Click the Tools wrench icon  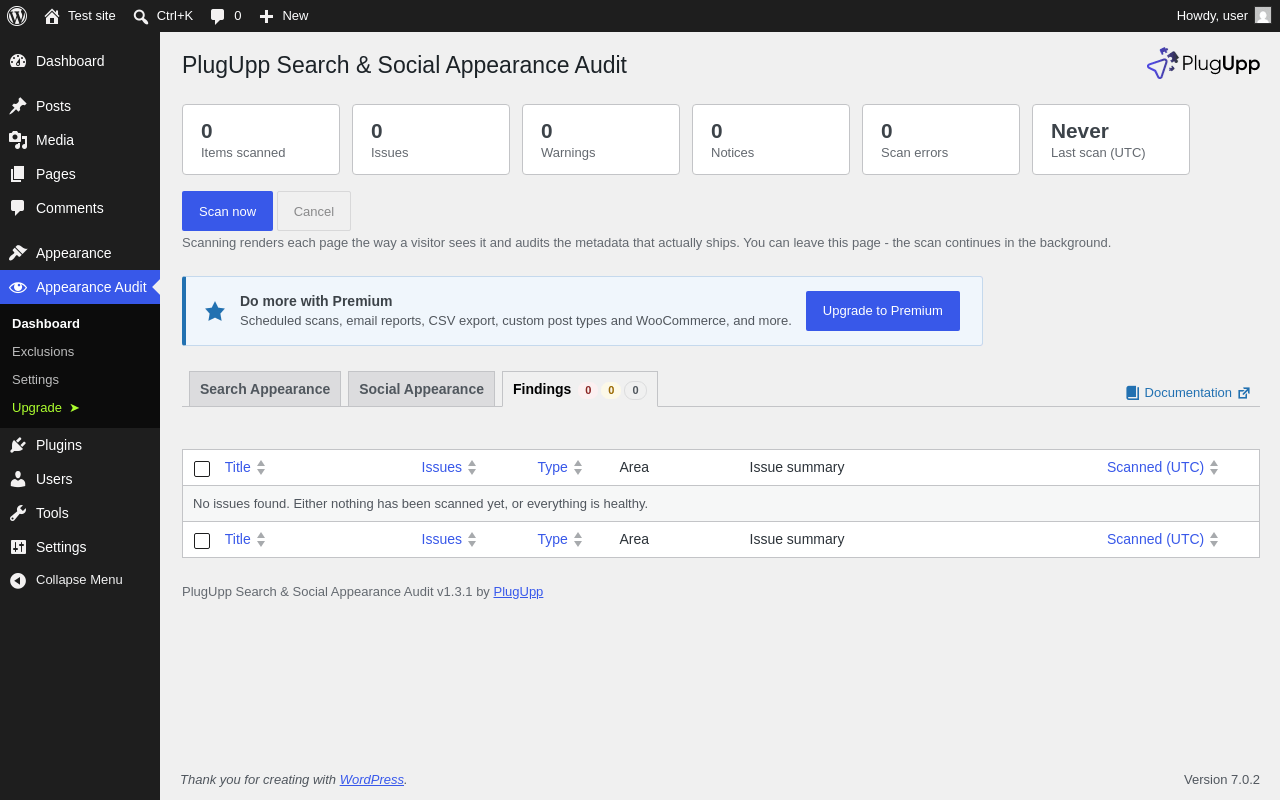18,513
